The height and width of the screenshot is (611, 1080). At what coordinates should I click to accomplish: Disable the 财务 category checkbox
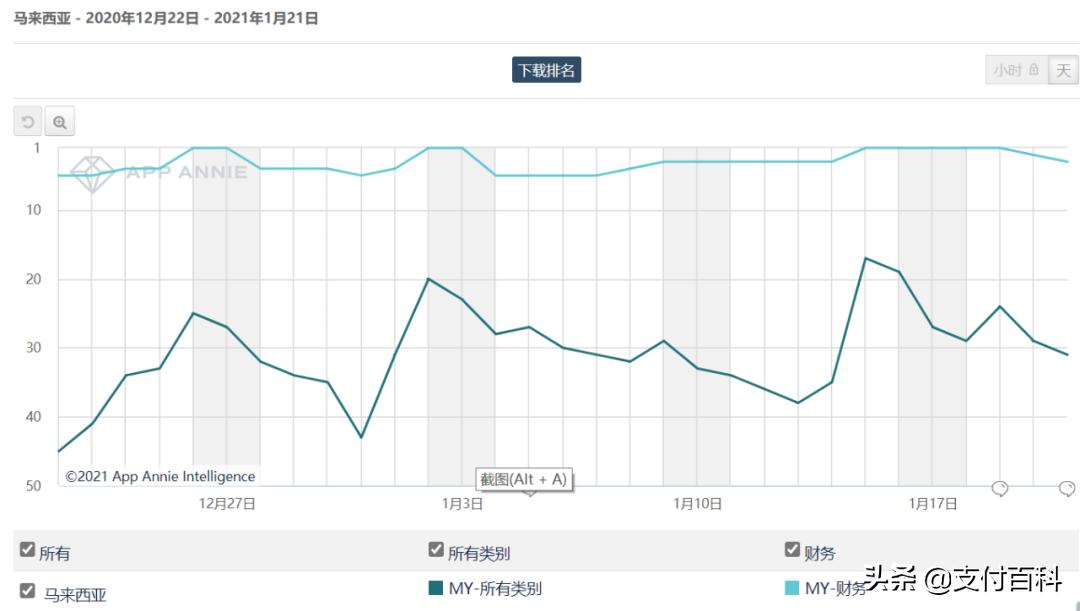tap(792, 549)
